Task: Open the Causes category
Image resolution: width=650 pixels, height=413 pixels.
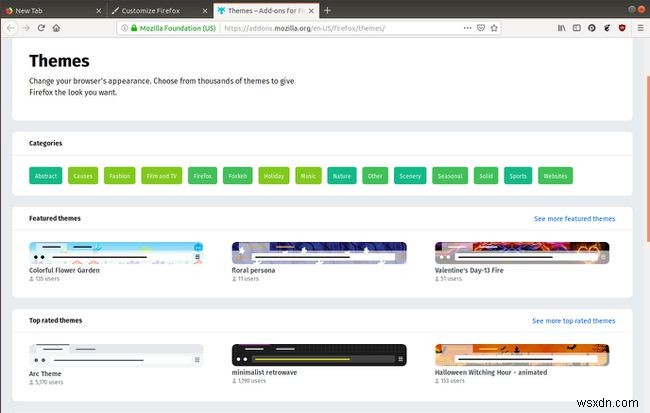Action: 83,176
